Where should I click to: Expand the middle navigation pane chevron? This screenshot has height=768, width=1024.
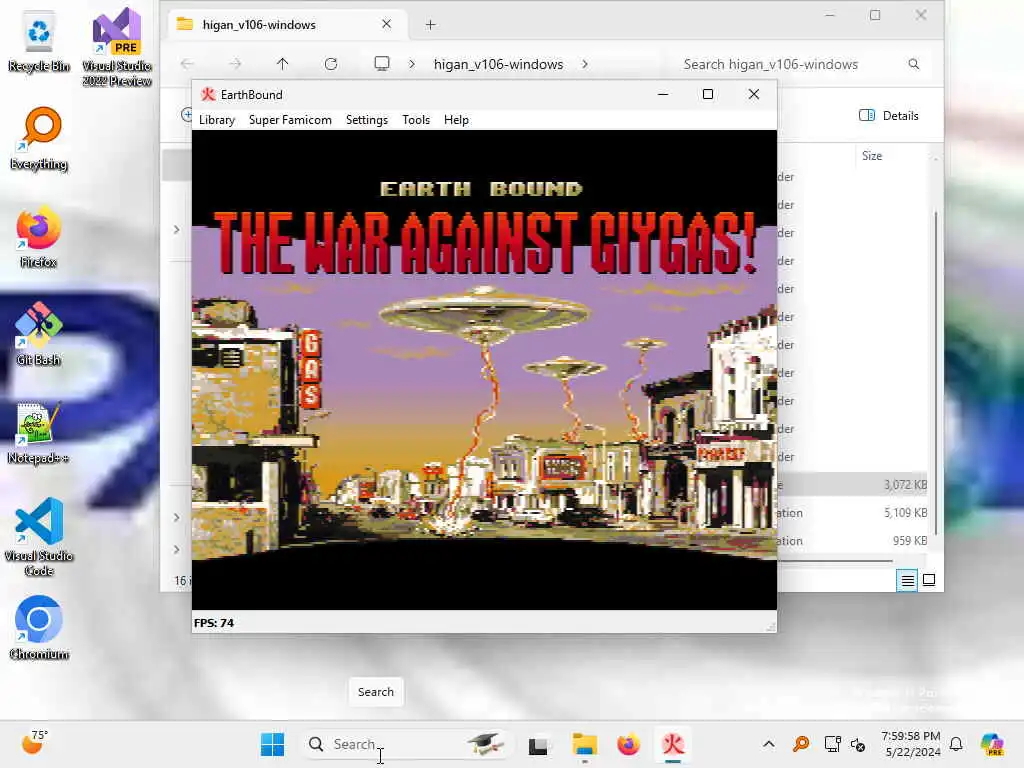pos(176,517)
